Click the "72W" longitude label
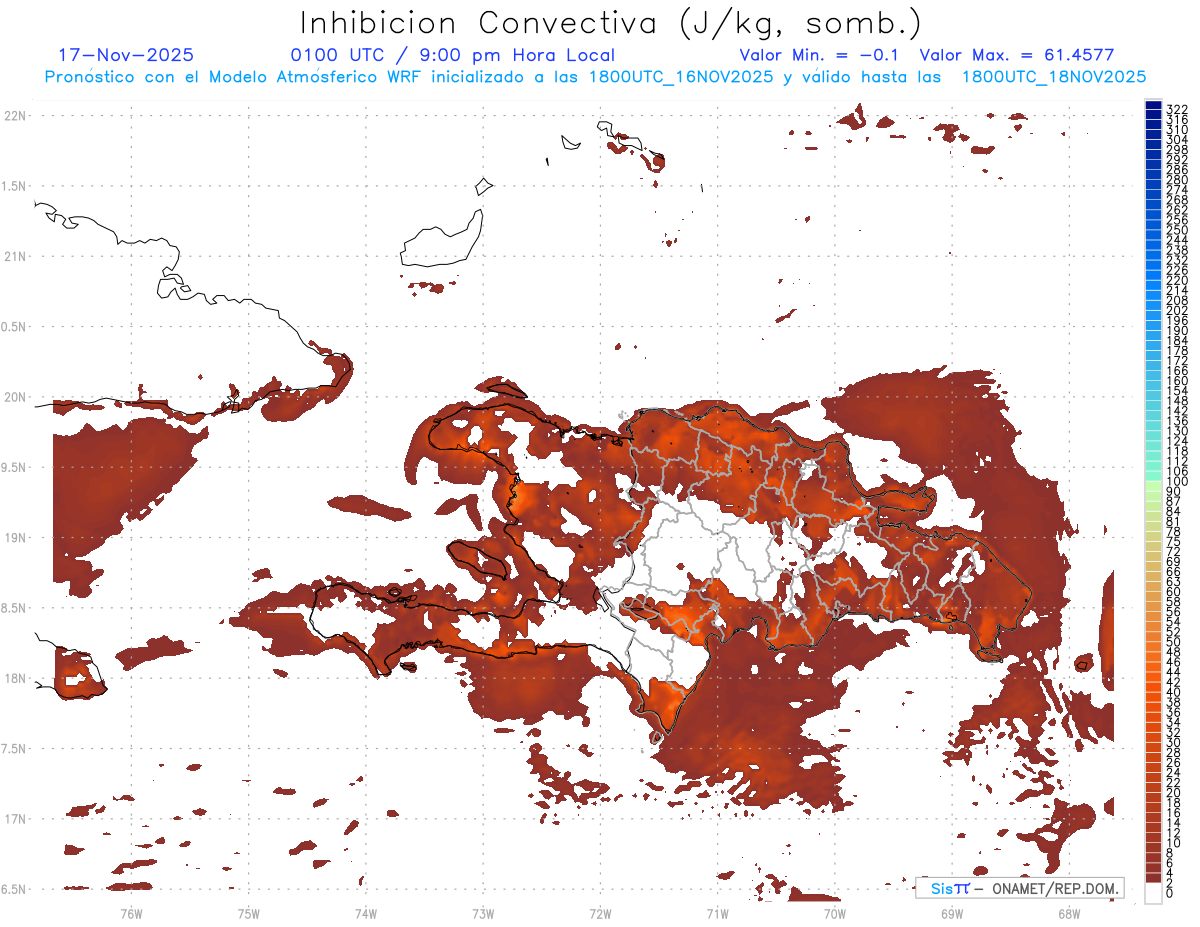Viewport: 1200px width, 927px height. [600, 913]
